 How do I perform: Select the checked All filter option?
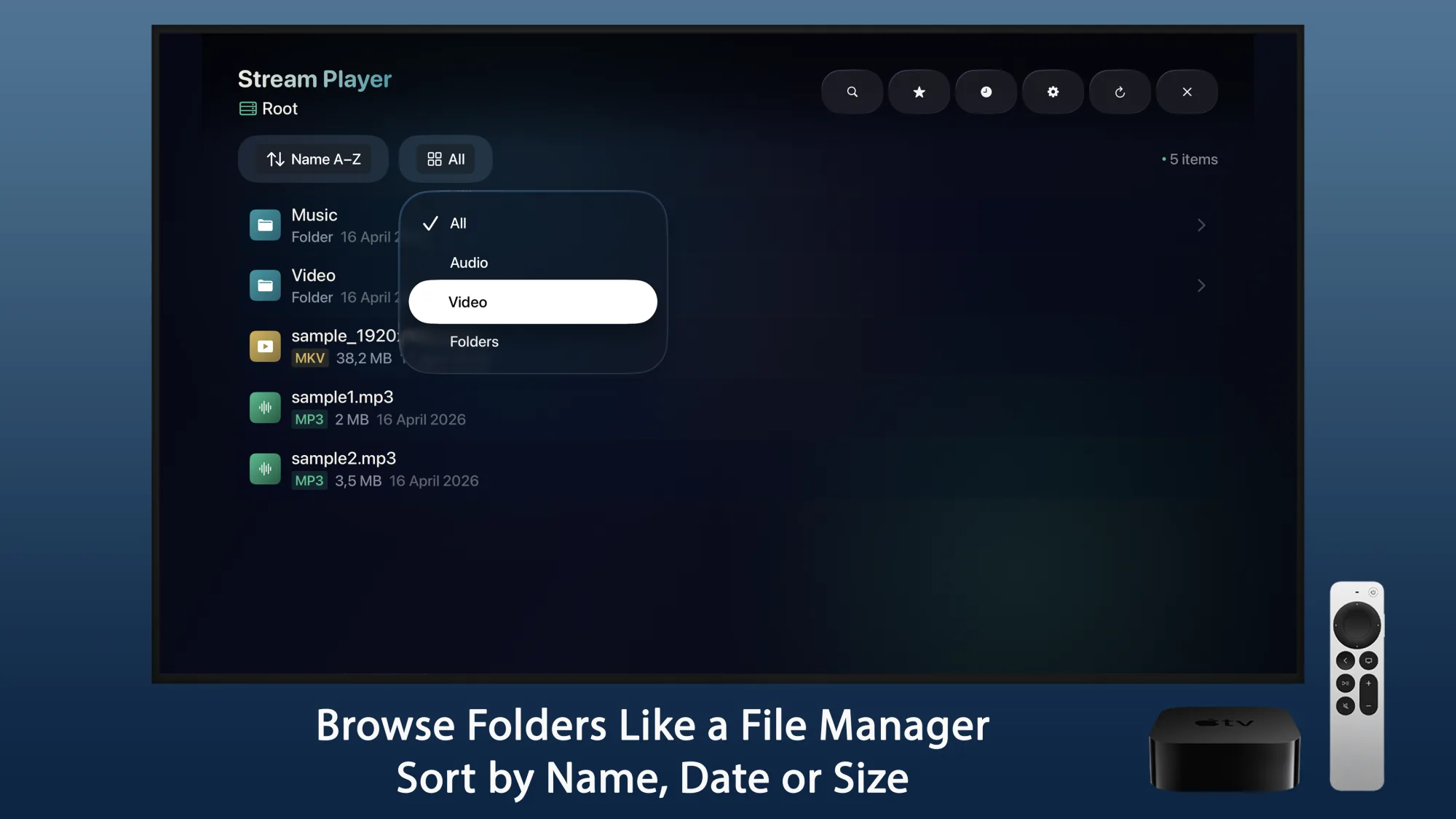click(533, 223)
